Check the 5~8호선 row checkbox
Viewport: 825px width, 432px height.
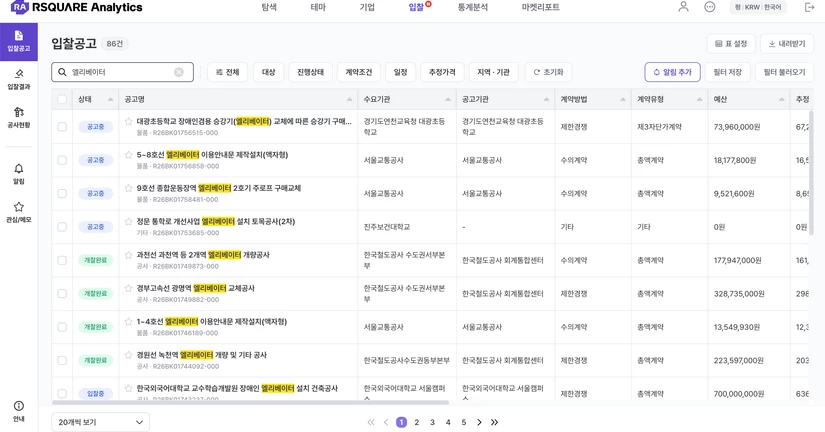click(62, 160)
